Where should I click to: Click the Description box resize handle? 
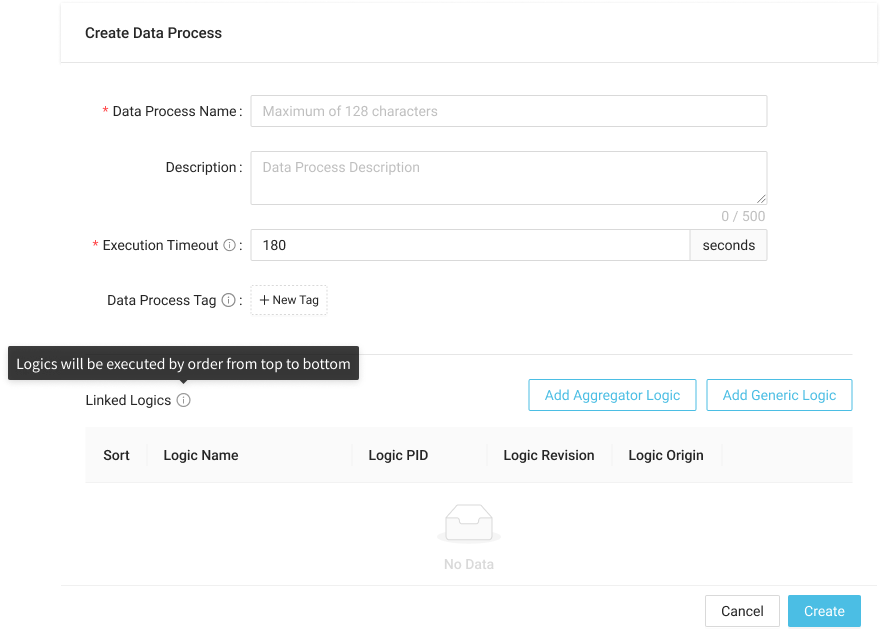(x=761, y=199)
